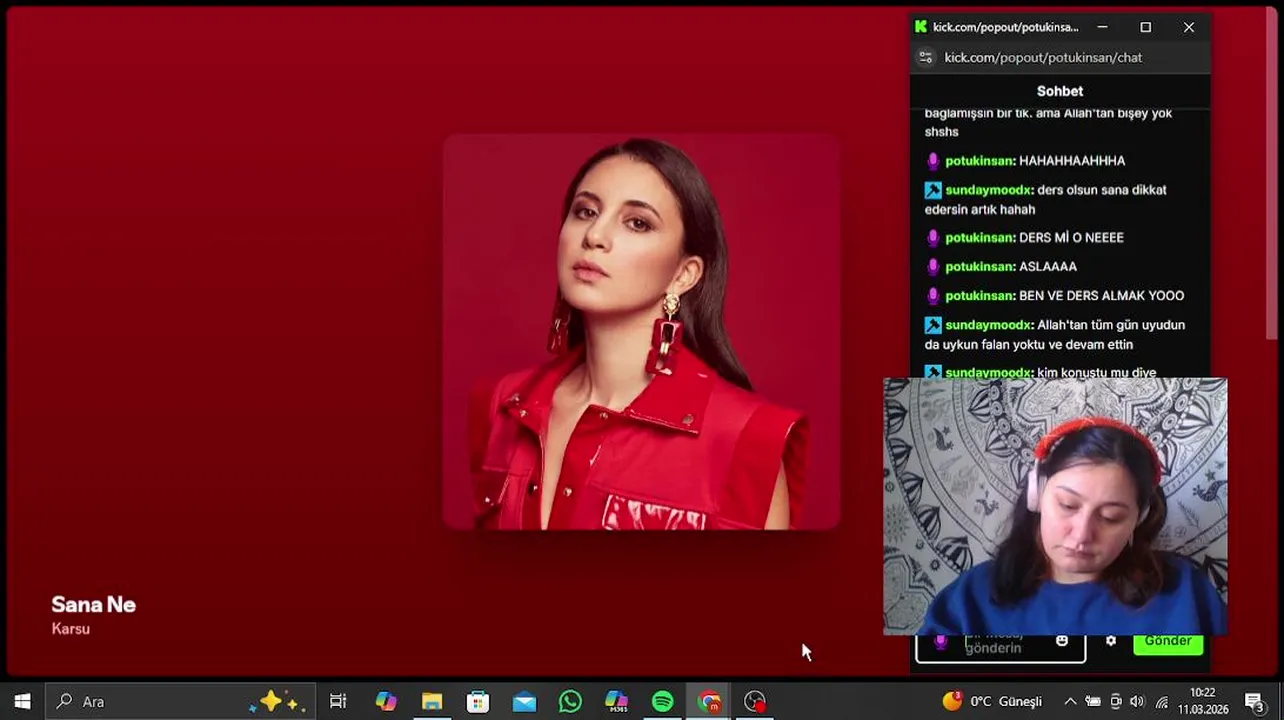Open Microsoft Store from the taskbar
The width and height of the screenshot is (1284, 720).
(x=478, y=701)
